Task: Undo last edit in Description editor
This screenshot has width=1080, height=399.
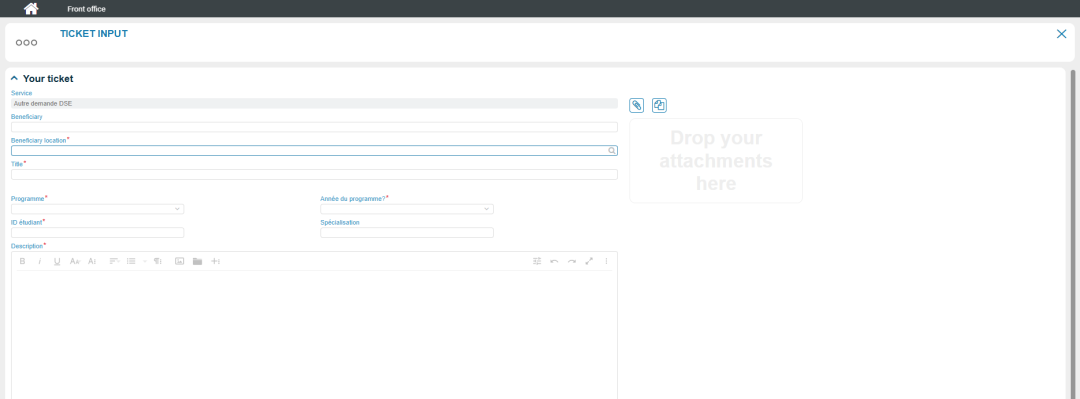Action: coord(554,261)
